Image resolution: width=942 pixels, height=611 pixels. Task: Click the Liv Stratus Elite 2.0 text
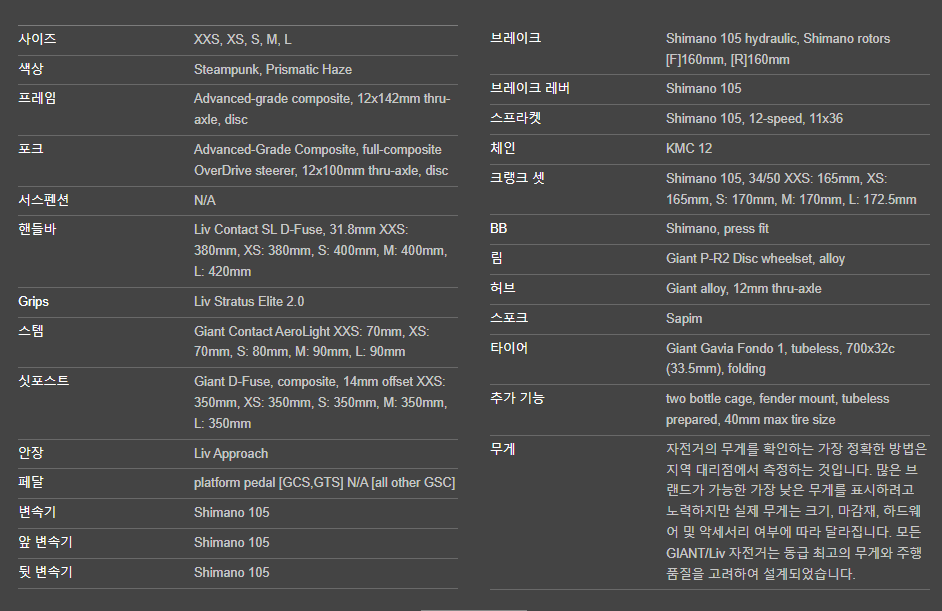tap(249, 301)
